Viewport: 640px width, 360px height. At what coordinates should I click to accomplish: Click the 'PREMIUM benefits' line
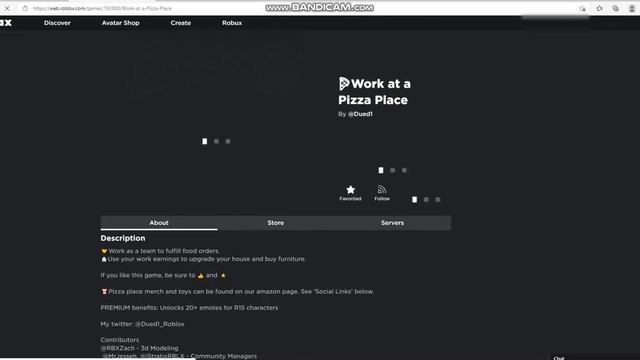click(189, 308)
